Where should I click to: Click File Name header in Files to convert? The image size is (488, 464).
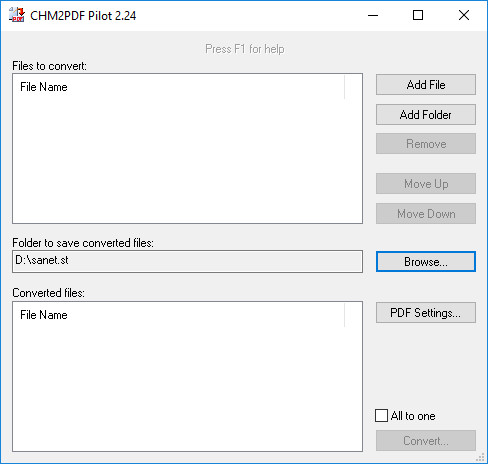coord(44,87)
